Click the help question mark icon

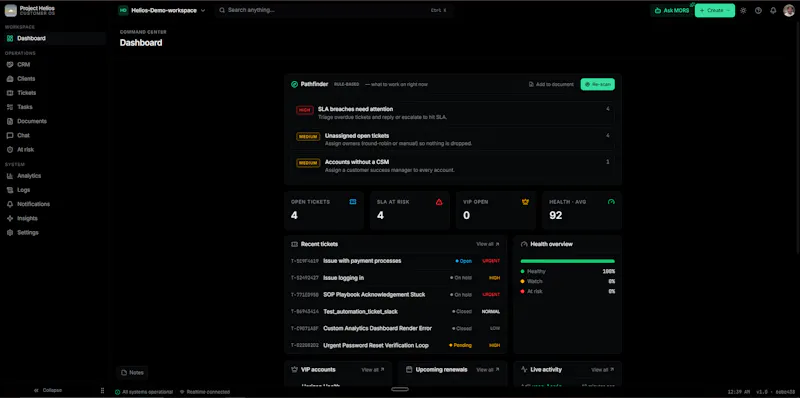pos(758,10)
